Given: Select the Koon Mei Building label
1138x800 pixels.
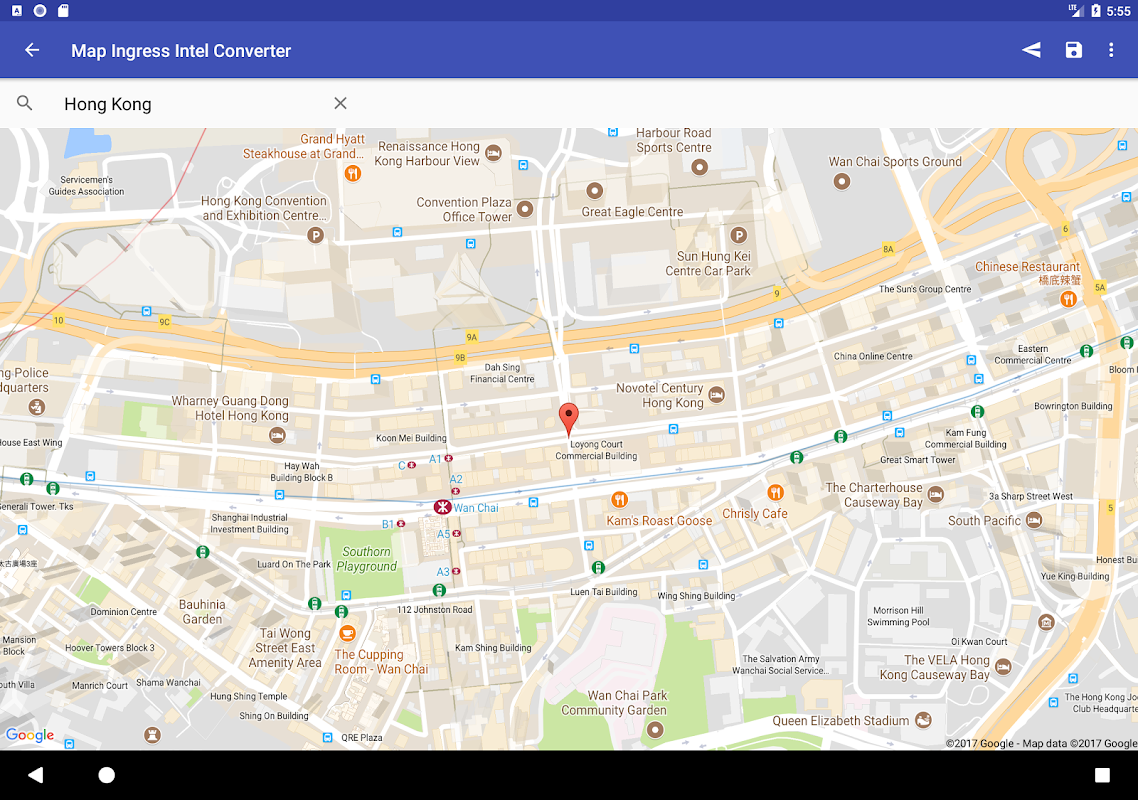Looking at the screenshot, I should [411, 438].
